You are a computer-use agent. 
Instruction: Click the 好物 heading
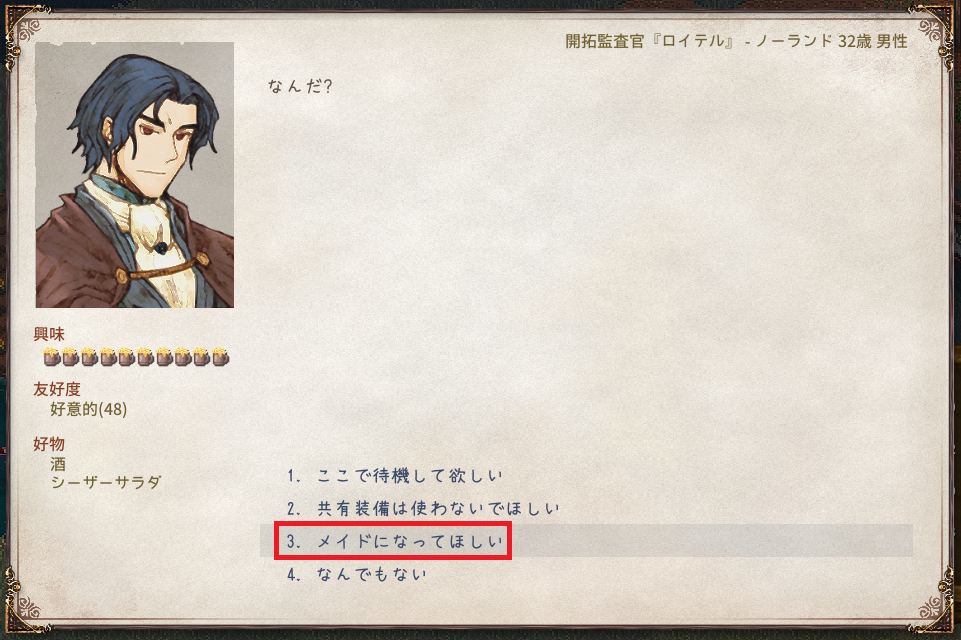[49, 444]
